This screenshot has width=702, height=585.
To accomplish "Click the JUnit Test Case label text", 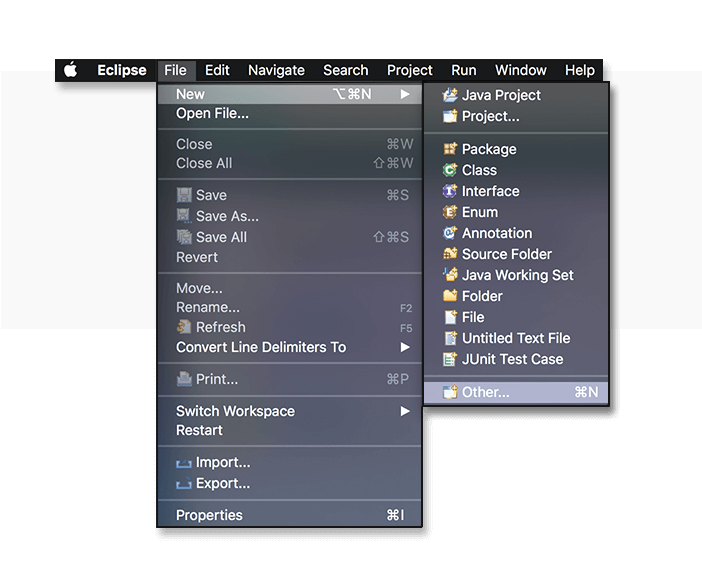I will coord(513,359).
